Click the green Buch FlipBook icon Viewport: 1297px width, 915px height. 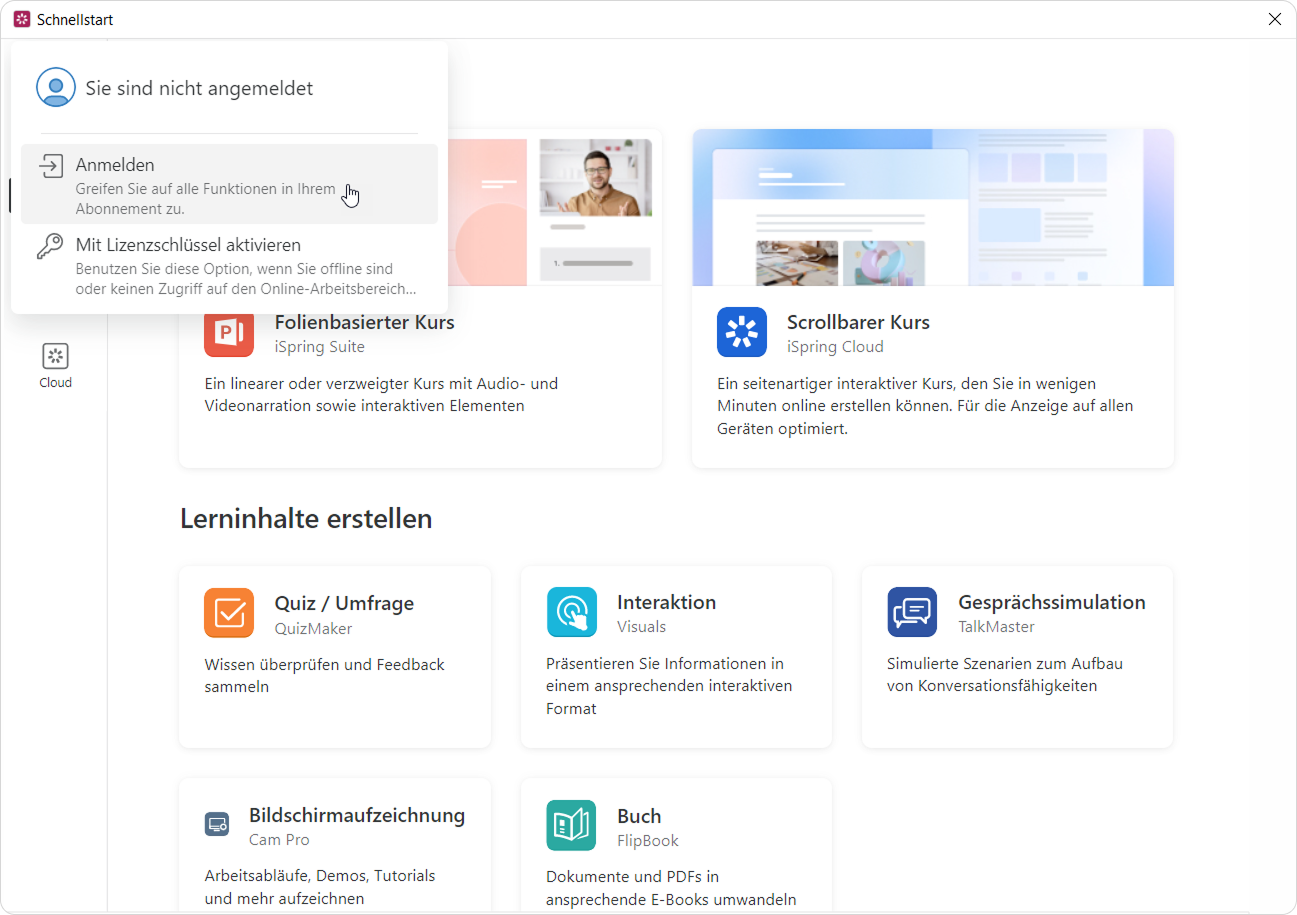[x=572, y=825]
